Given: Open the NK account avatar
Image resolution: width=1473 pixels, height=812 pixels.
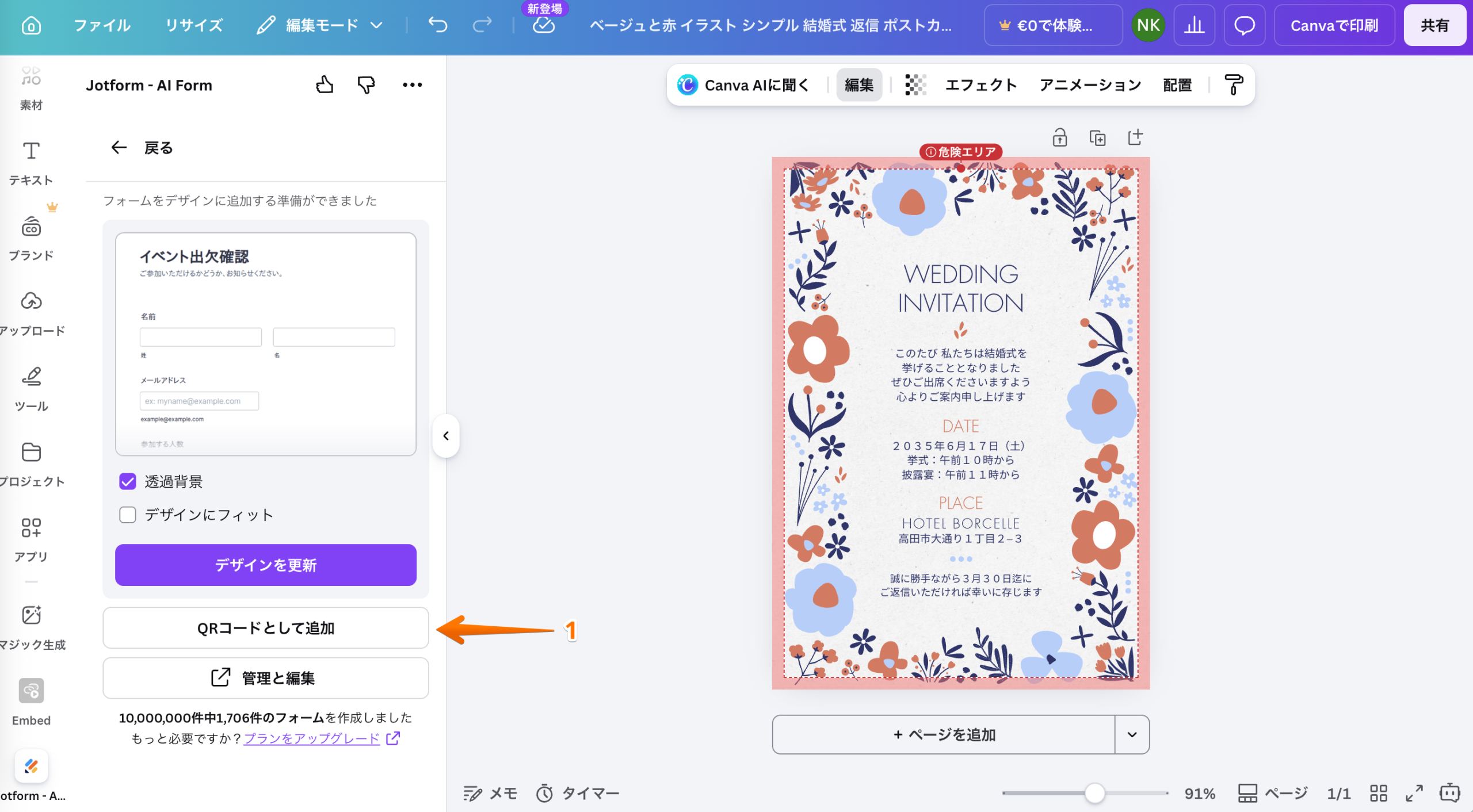Looking at the screenshot, I should (x=1148, y=25).
